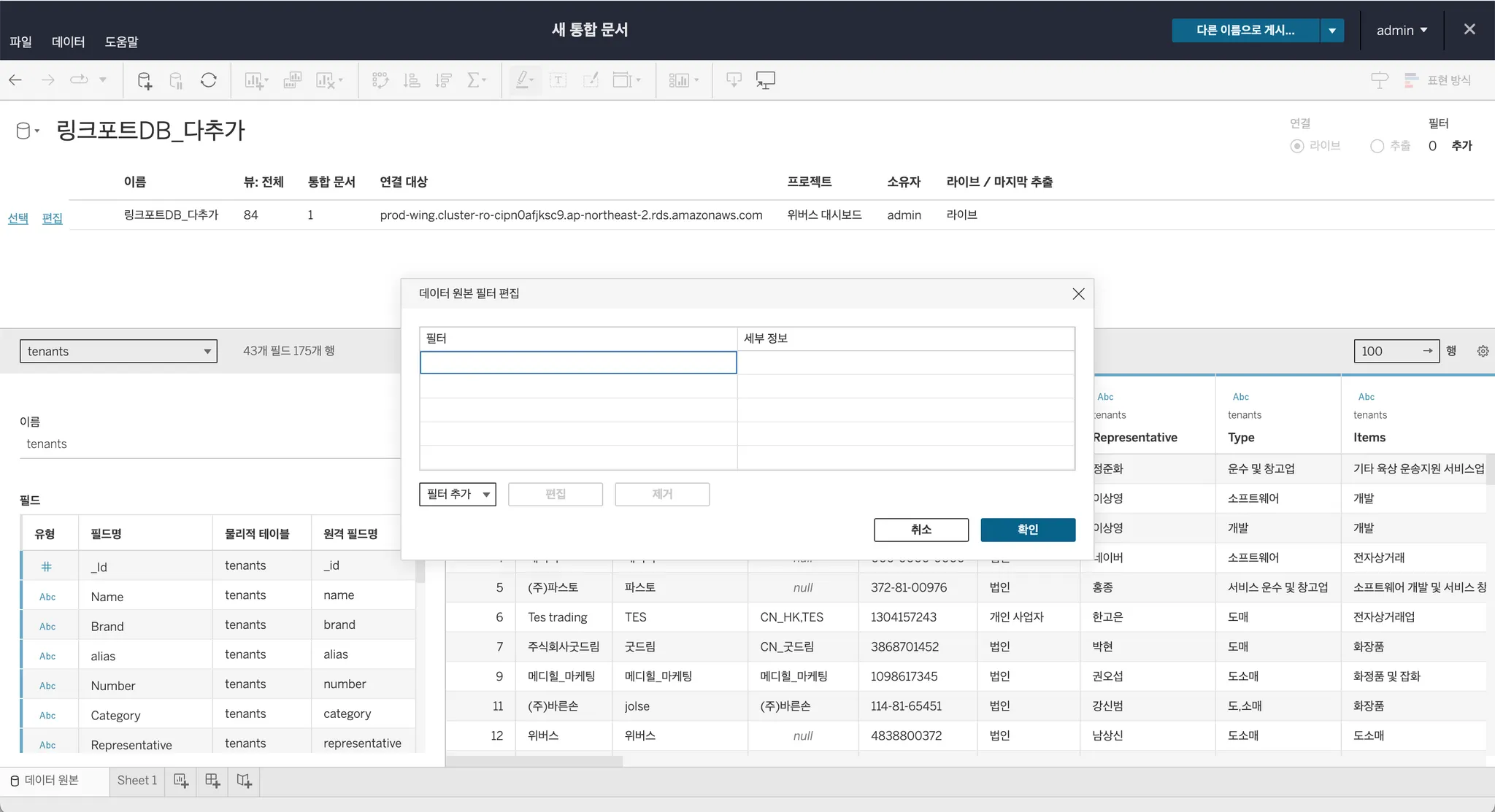Click the new dashboard tab icon

click(x=212, y=781)
